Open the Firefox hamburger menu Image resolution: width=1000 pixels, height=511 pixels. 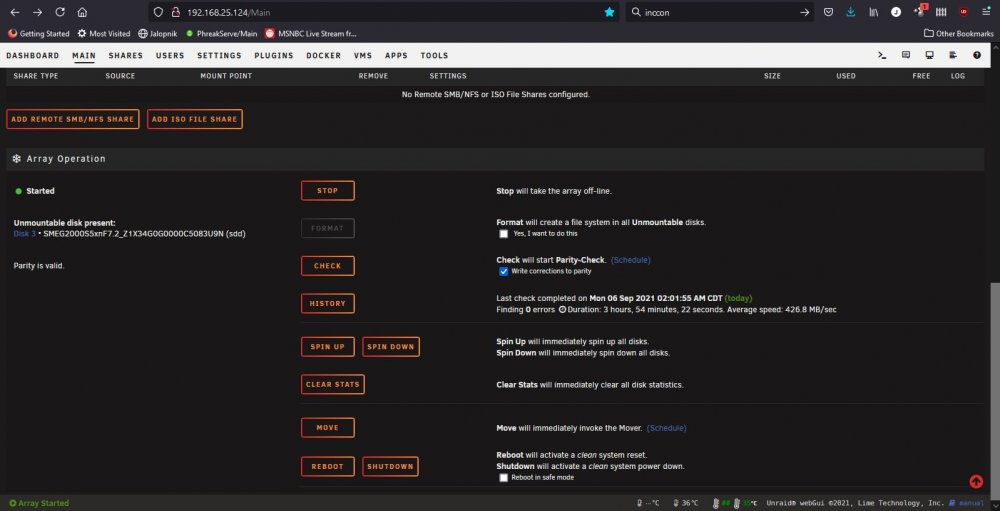coord(986,12)
